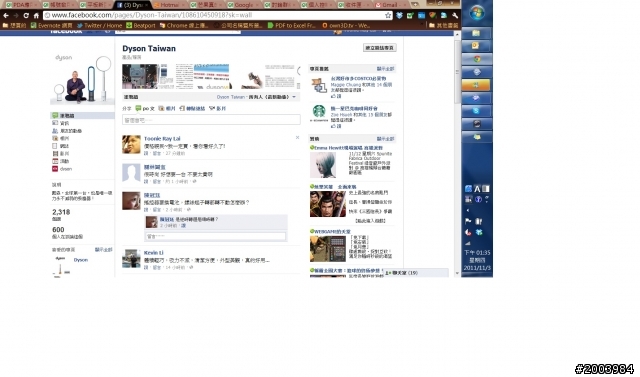Screen dimensions: 640x377
Task: Show all sponsored ads link
Action: click(x=385, y=139)
